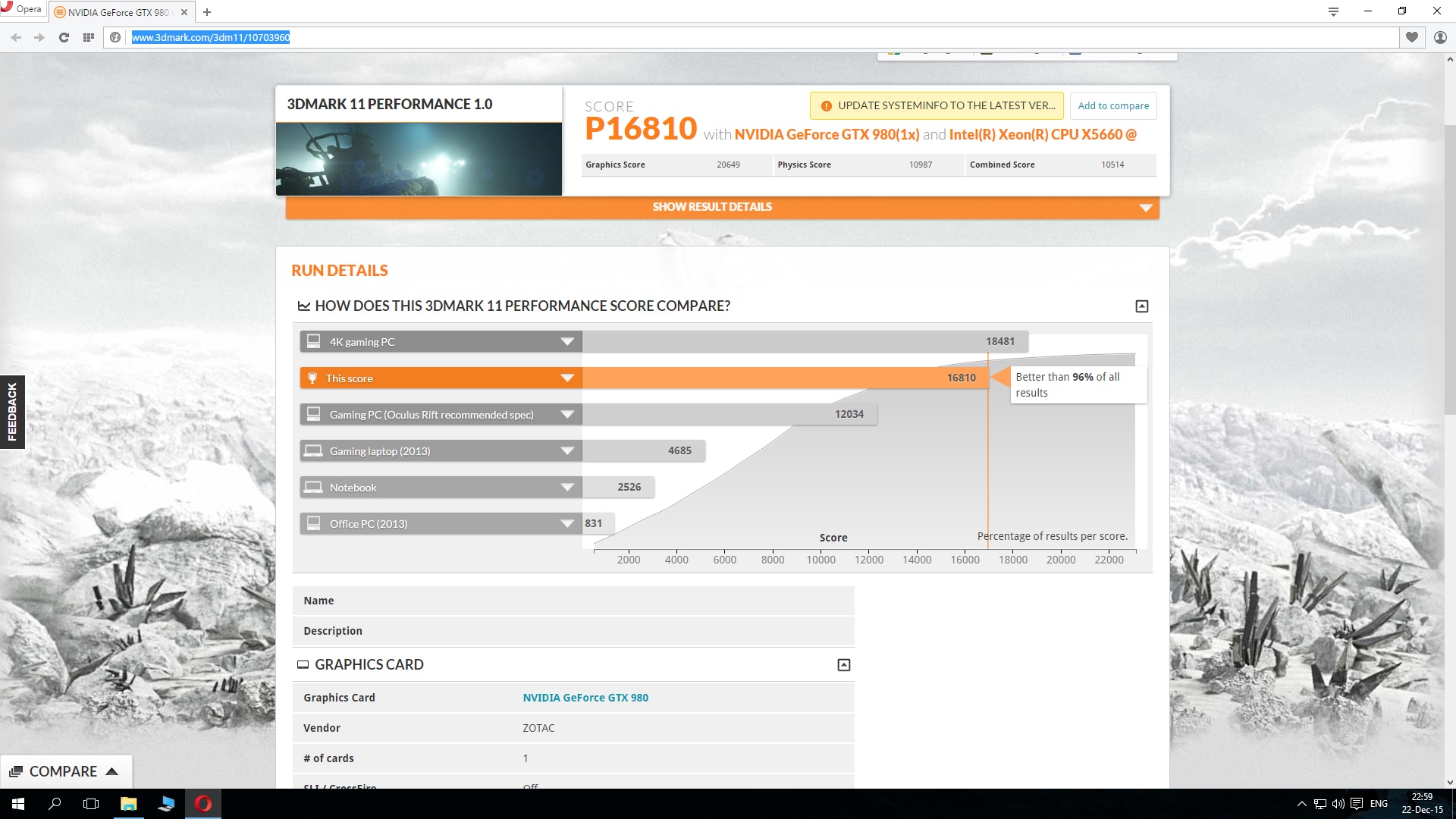Image resolution: width=1456 pixels, height=819 pixels.
Task: Click the Windows Start button
Action: pyautogui.click(x=18, y=804)
